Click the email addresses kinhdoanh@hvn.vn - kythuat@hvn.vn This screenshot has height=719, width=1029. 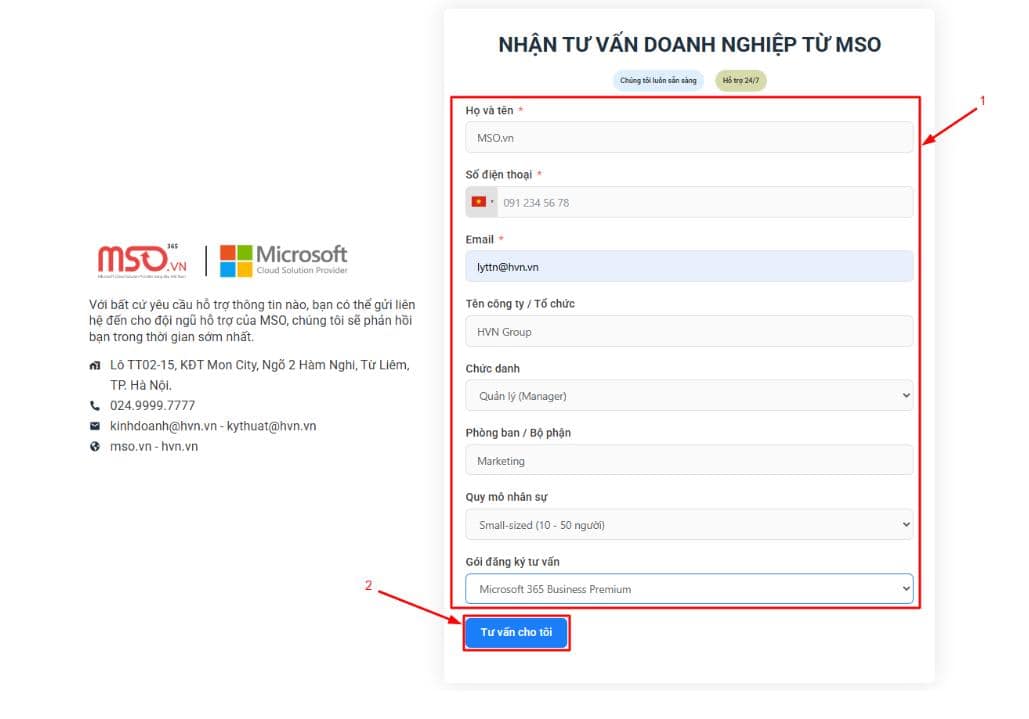[x=213, y=426]
